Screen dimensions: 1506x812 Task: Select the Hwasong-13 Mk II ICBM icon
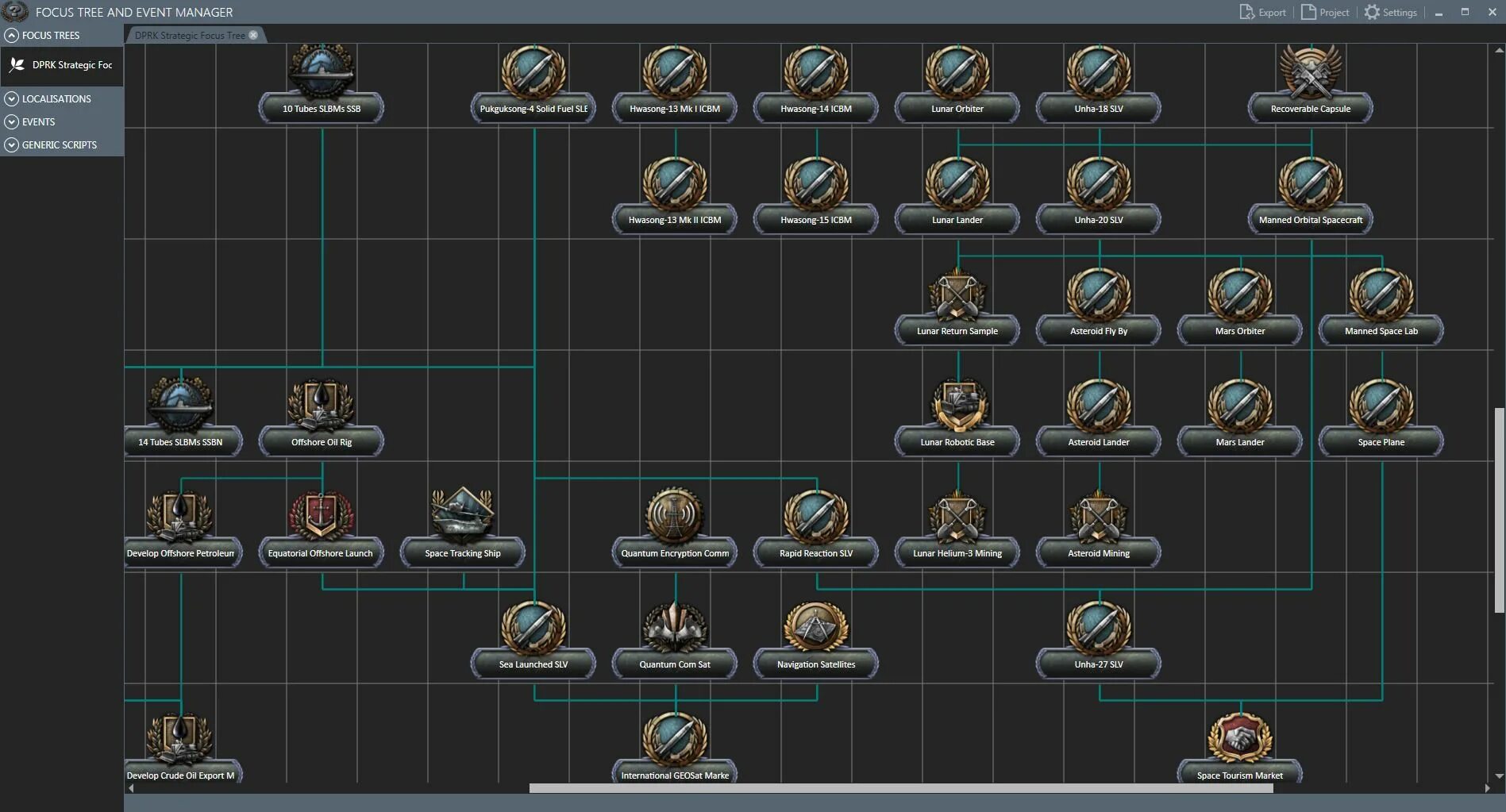tap(675, 183)
